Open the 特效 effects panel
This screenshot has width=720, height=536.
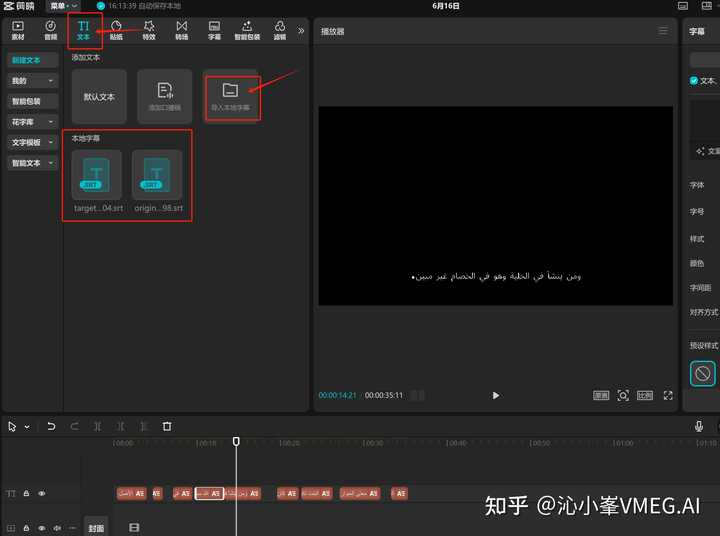click(148, 29)
